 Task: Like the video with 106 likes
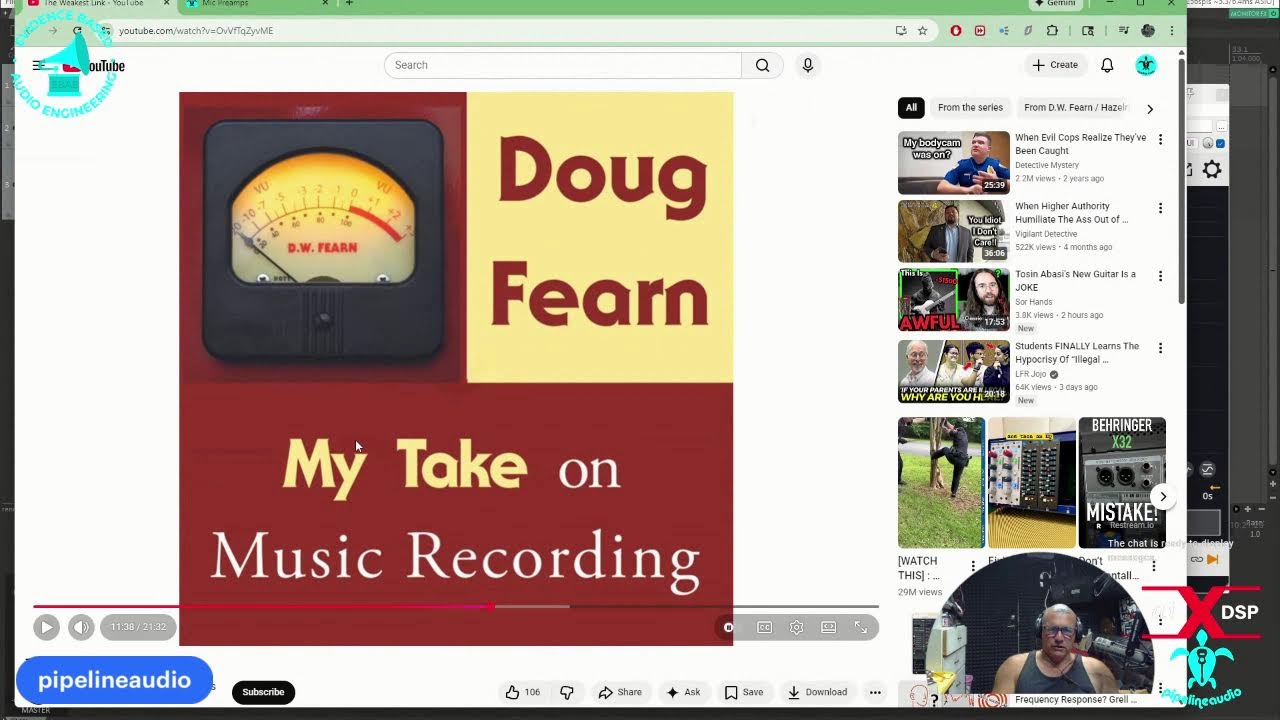523,692
